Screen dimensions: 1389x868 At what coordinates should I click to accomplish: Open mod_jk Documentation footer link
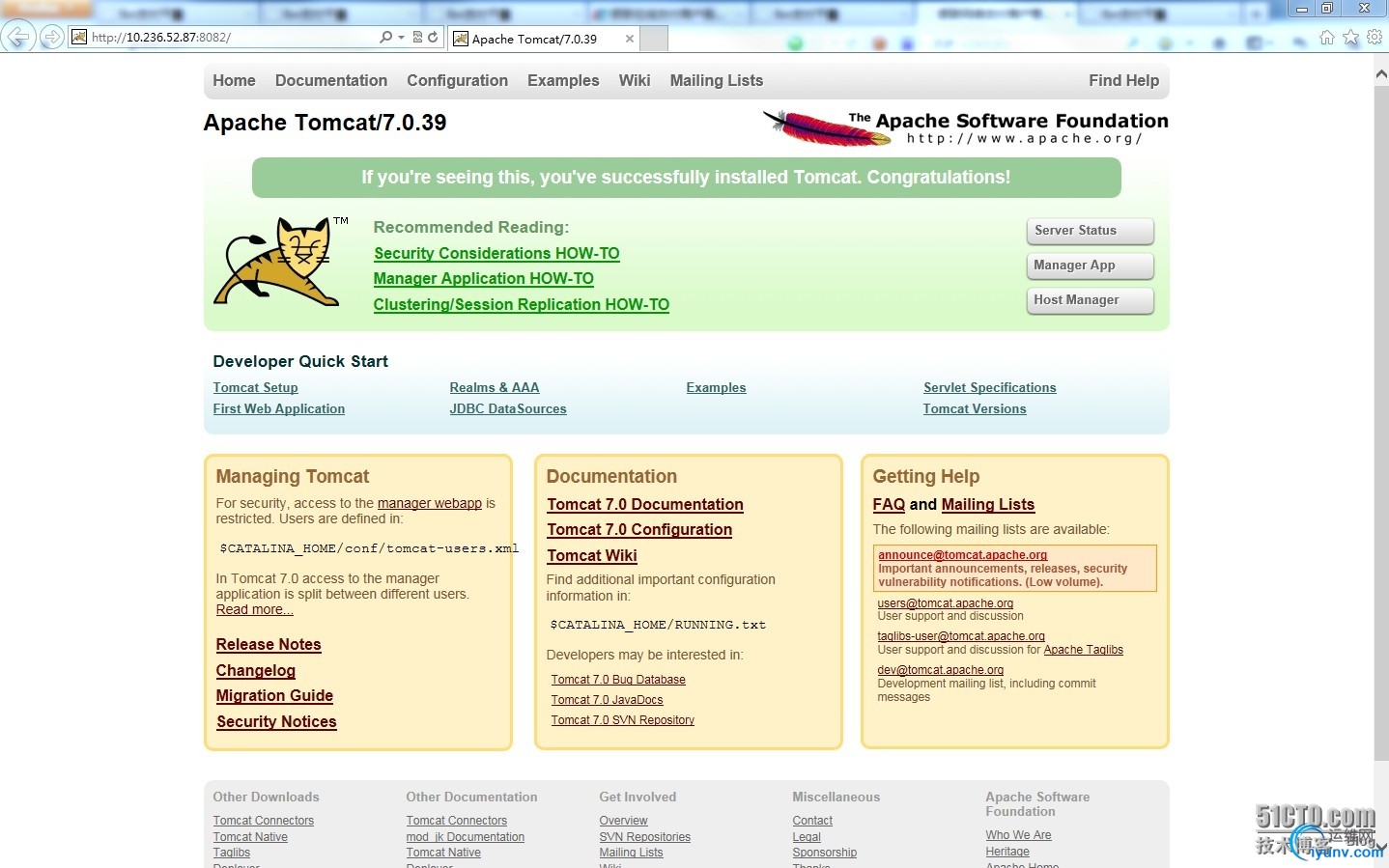point(466,837)
